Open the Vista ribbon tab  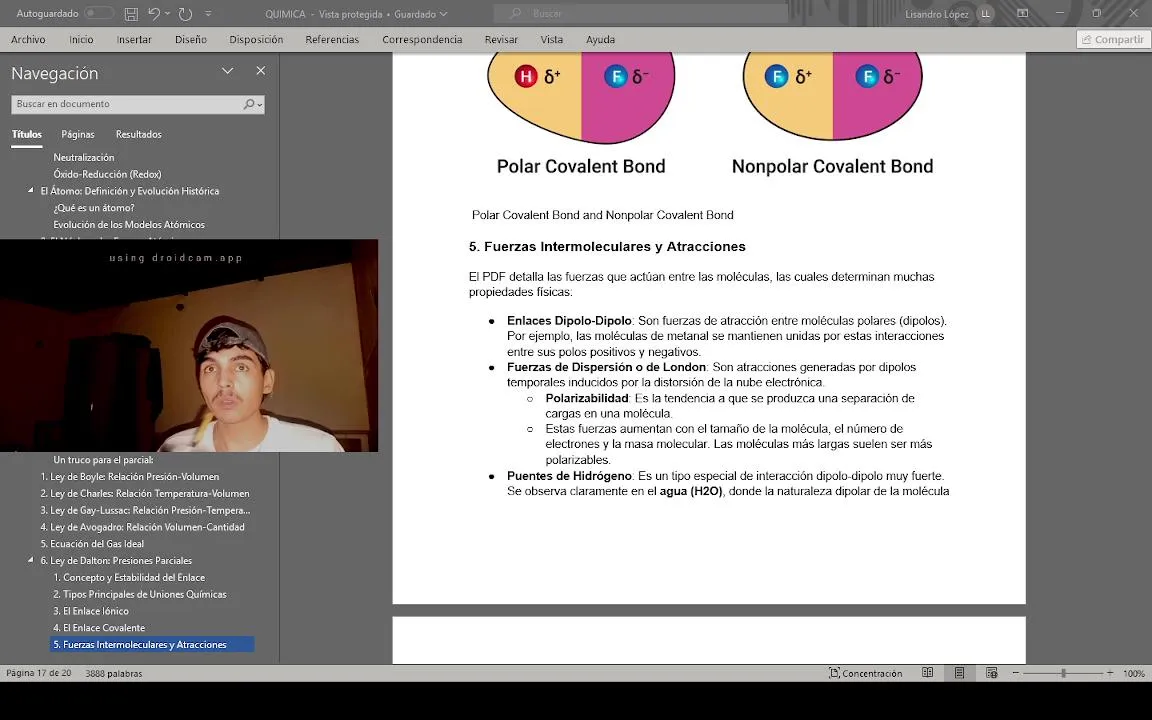coord(551,40)
